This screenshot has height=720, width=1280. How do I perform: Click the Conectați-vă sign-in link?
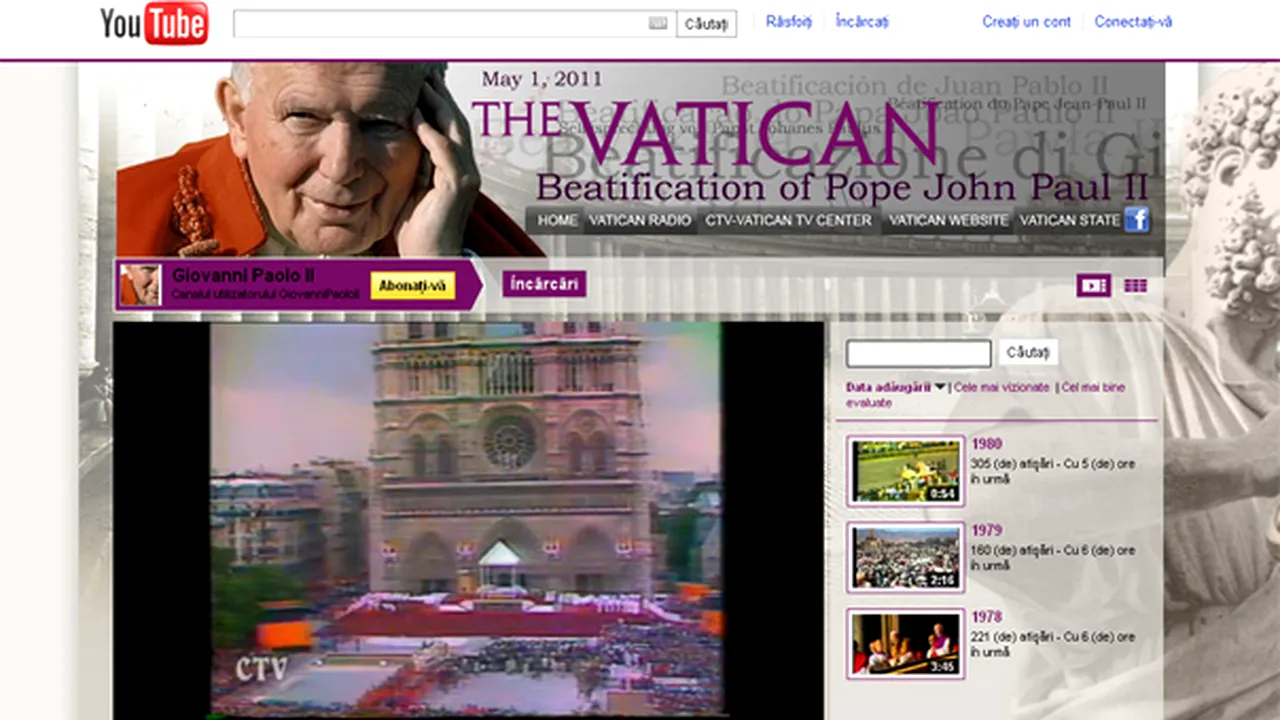pos(1133,21)
